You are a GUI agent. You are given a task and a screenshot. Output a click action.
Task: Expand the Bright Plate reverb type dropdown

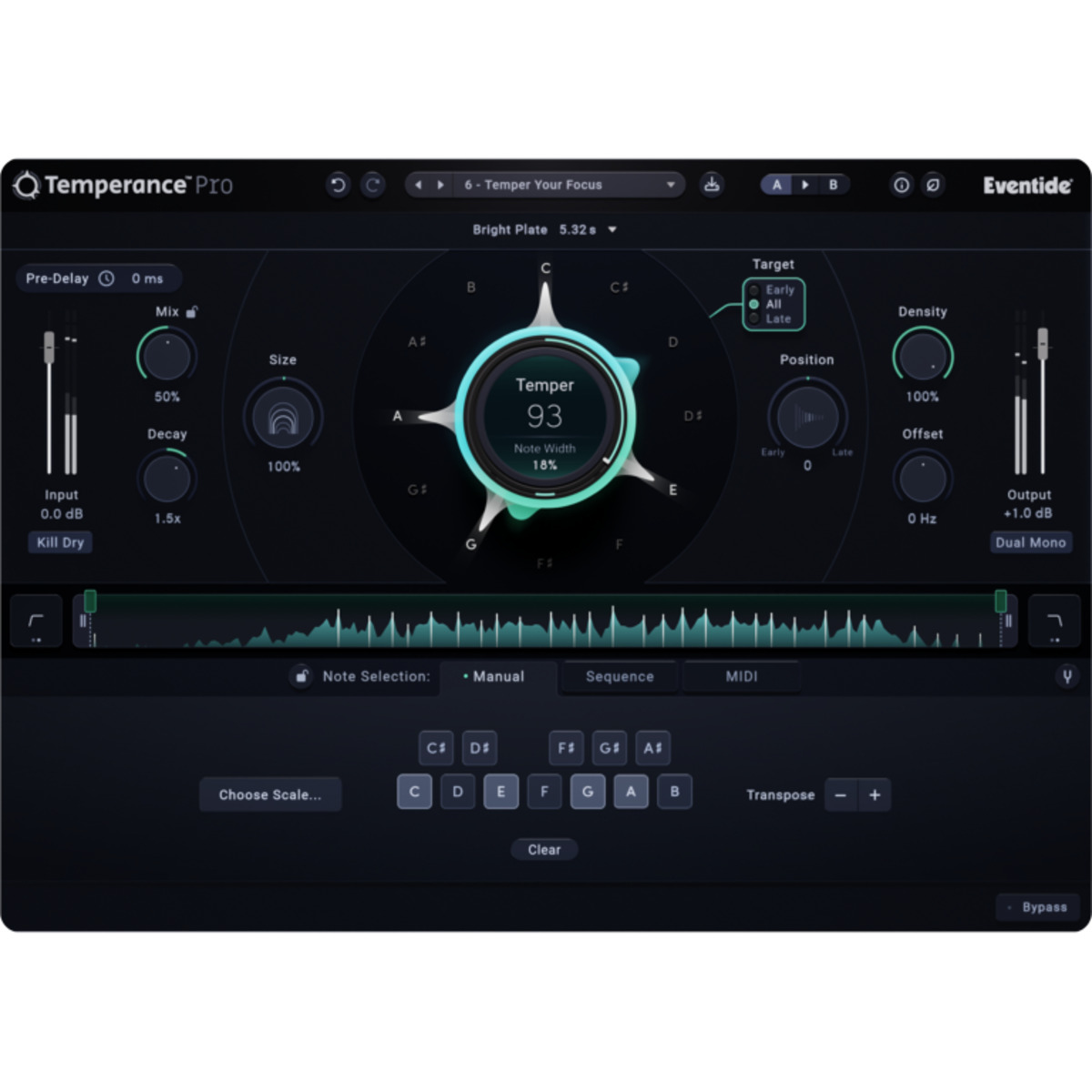[612, 229]
